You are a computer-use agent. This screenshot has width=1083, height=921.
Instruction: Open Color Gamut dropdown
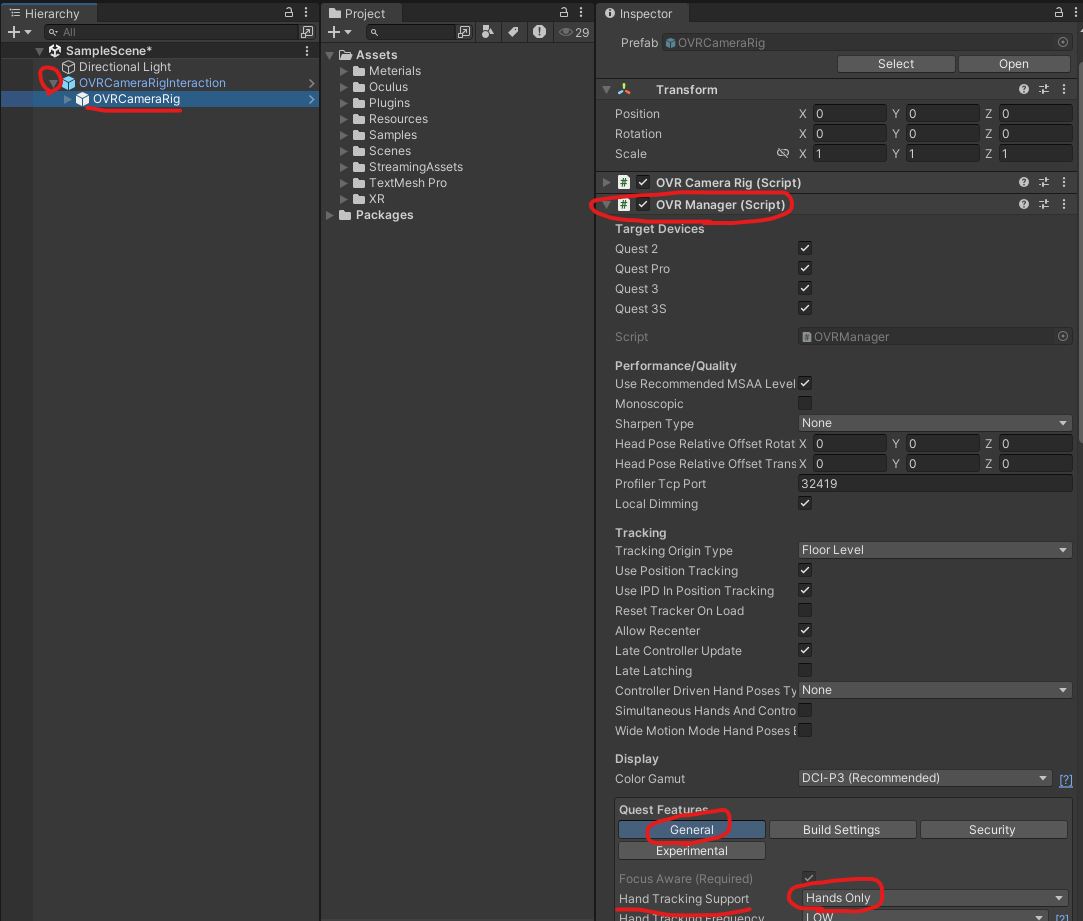point(924,778)
